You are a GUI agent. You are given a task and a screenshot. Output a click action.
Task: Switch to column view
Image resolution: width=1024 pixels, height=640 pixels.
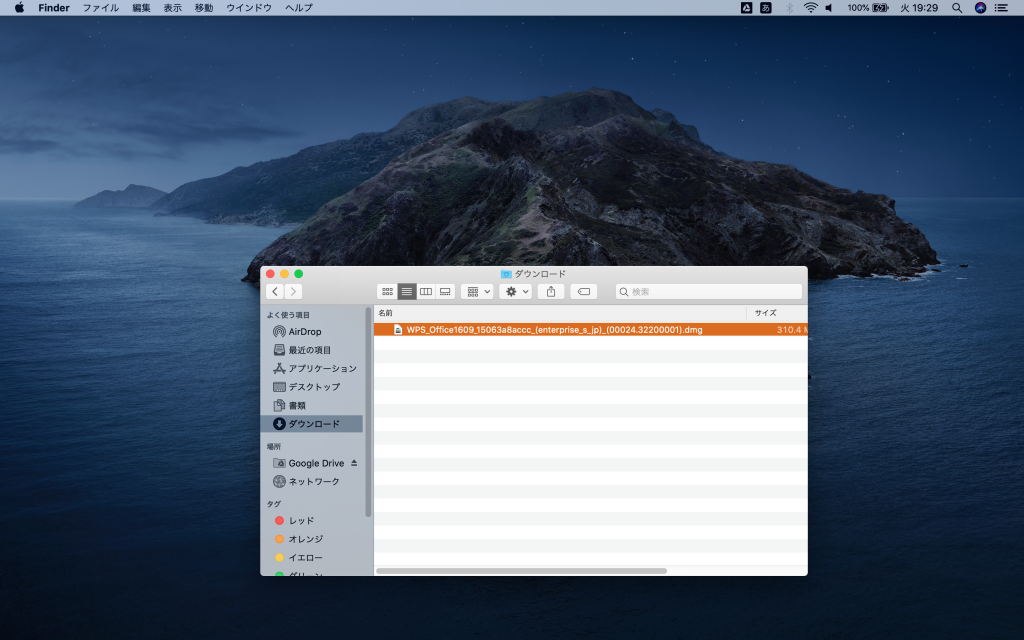click(425, 291)
